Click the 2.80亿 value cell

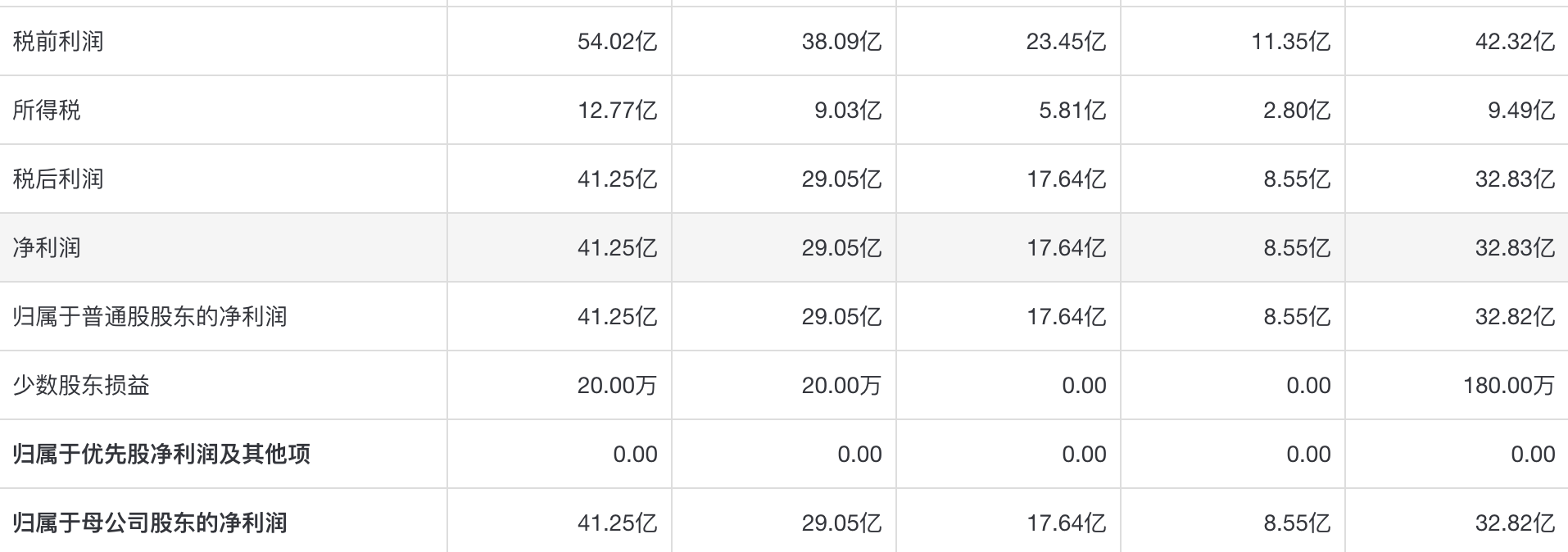pos(1296,111)
